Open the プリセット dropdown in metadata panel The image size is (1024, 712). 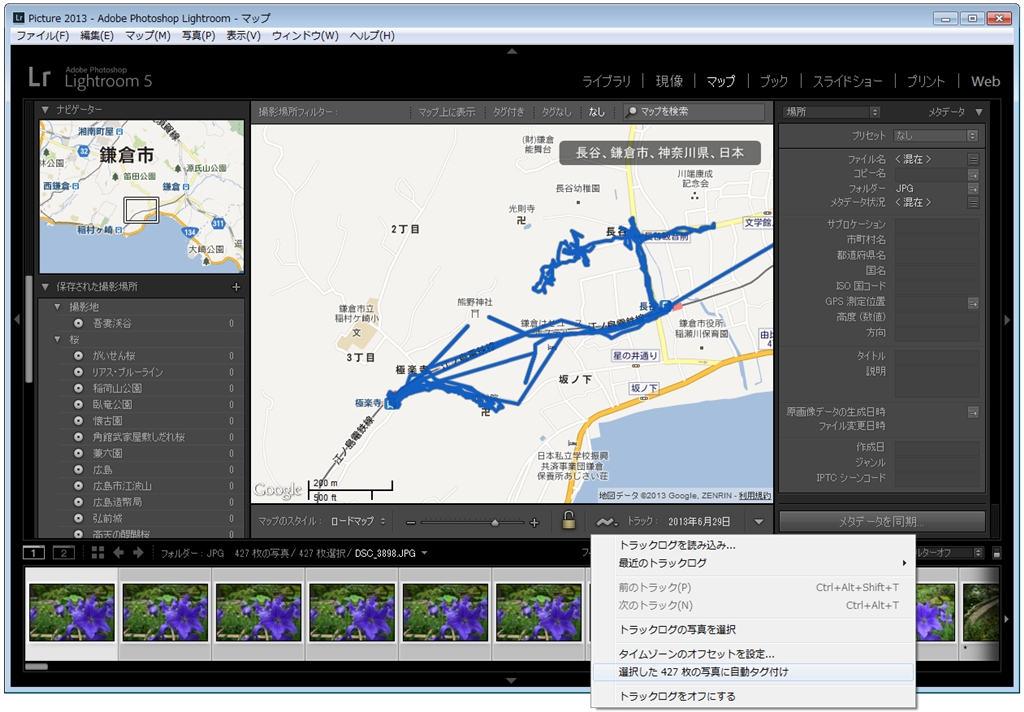935,135
